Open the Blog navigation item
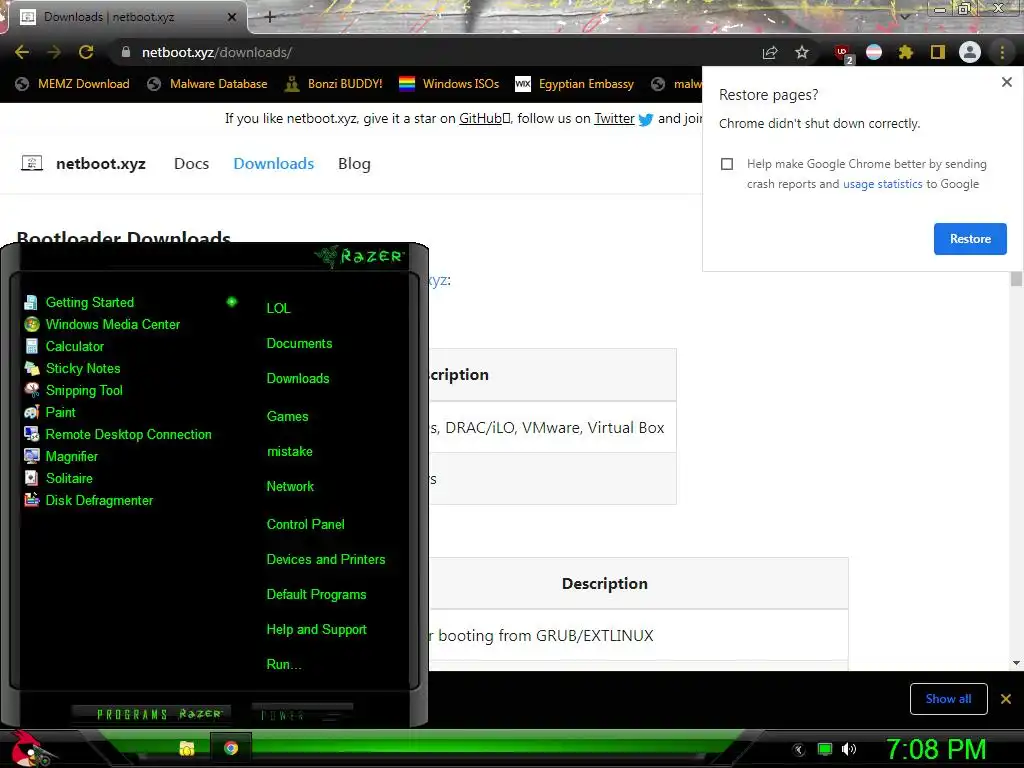The width and height of the screenshot is (1024, 768). pyautogui.click(x=354, y=163)
